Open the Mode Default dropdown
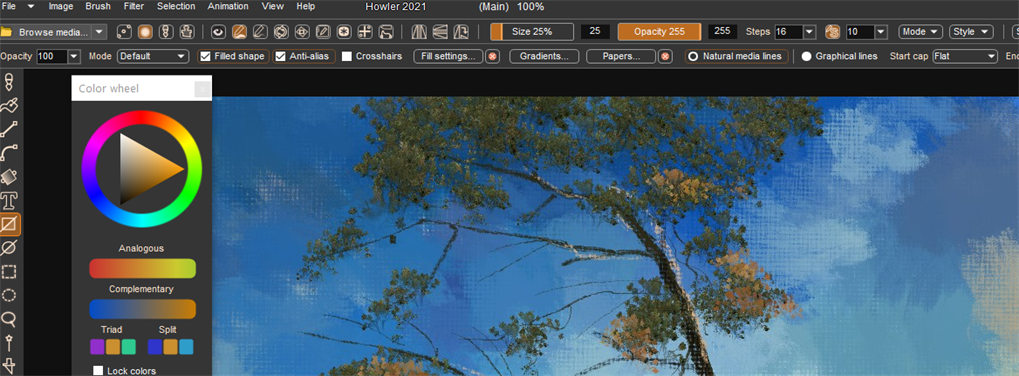1019x376 pixels. pyautogui.click(x=153, y=56)
